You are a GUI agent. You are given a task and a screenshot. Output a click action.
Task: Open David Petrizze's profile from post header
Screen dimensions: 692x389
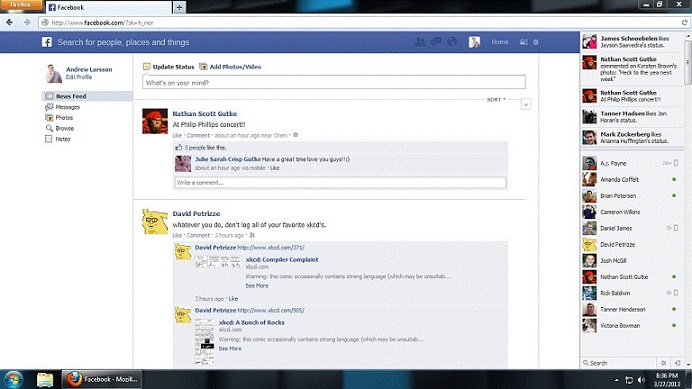click(196, 213)
